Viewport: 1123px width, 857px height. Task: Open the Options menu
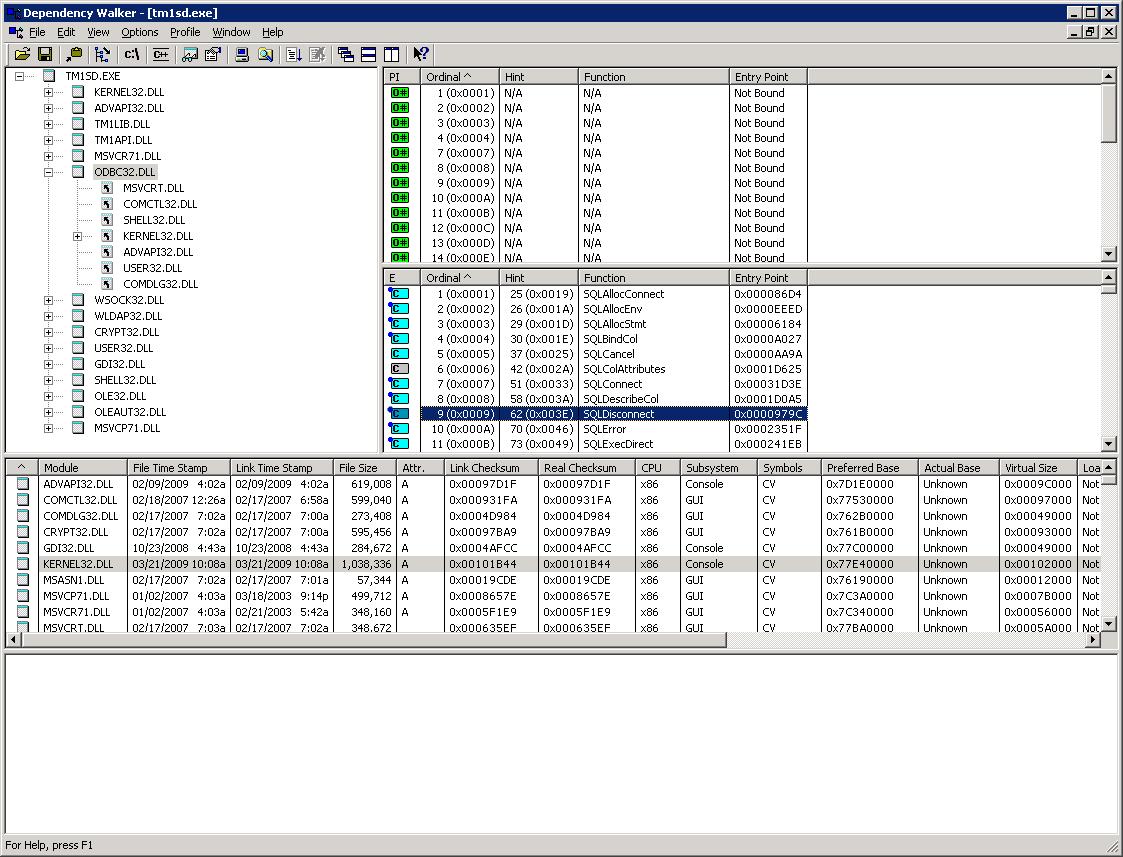[140, 32]
